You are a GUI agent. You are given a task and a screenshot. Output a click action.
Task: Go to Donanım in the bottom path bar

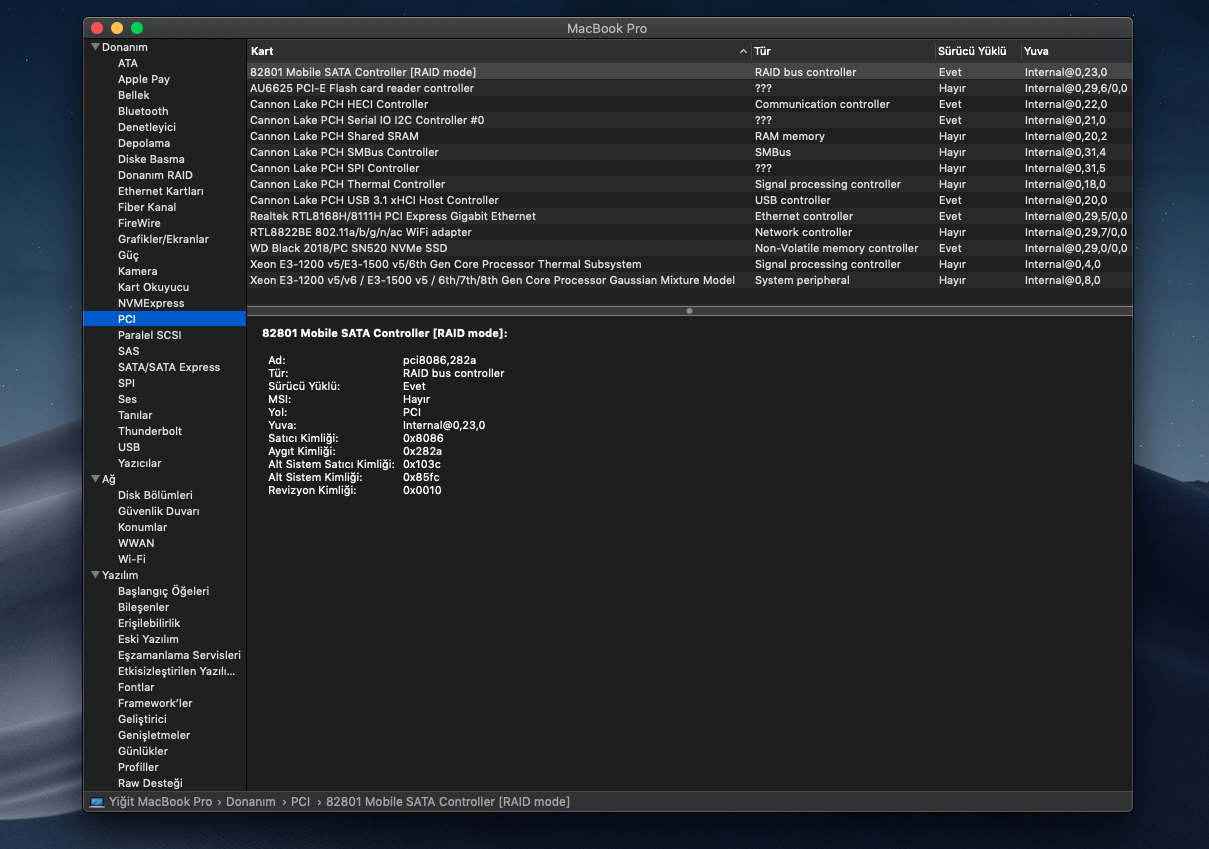251,802
